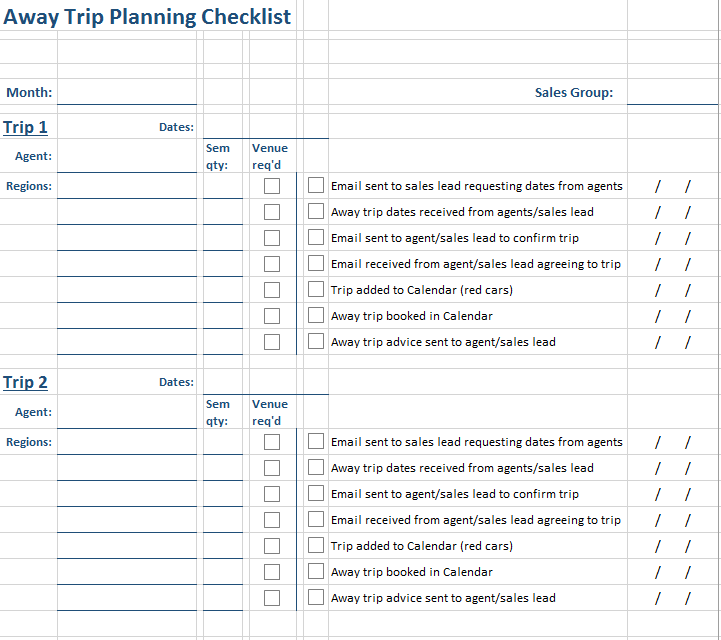Check Trip 2 'Email received from agent/sales lead agreeing' box

point(316,519)
